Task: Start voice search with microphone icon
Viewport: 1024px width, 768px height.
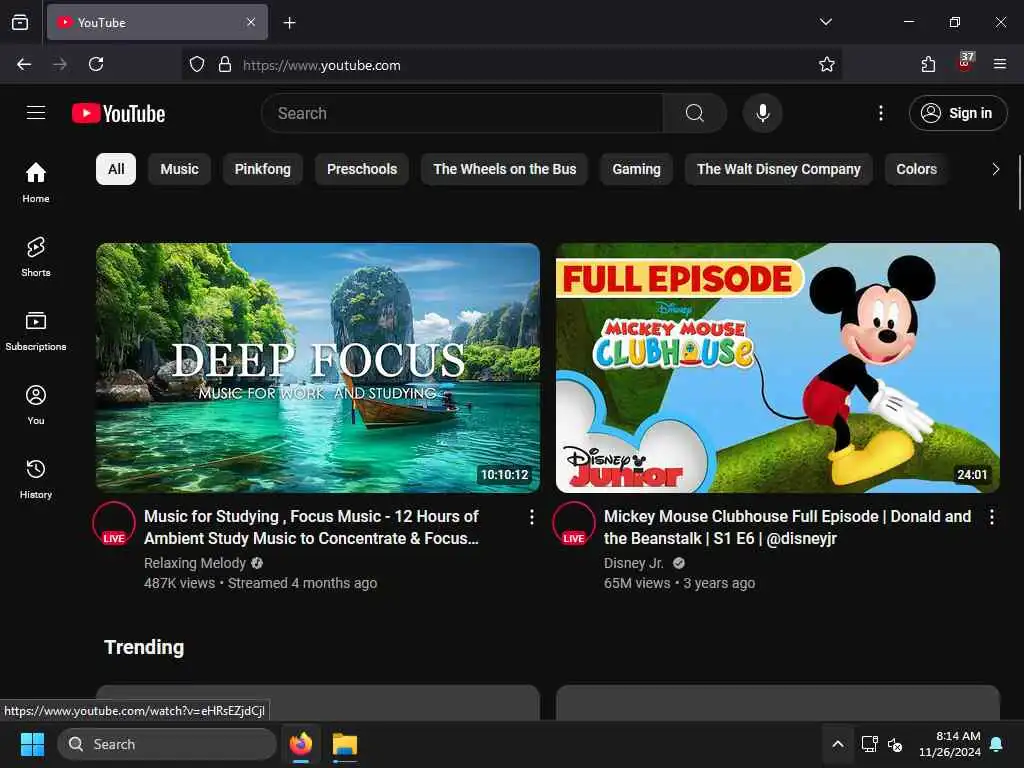Action: (762, 113)
